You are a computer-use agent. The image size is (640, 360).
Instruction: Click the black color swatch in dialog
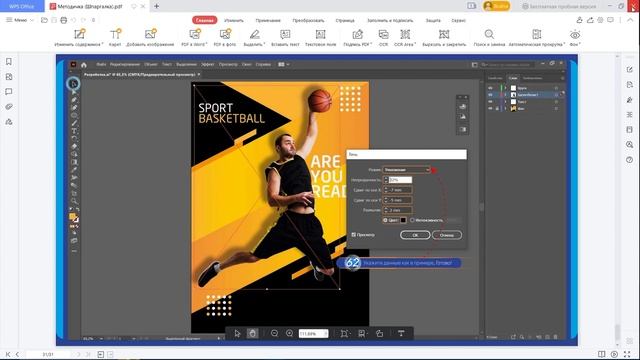pos(403,220)
